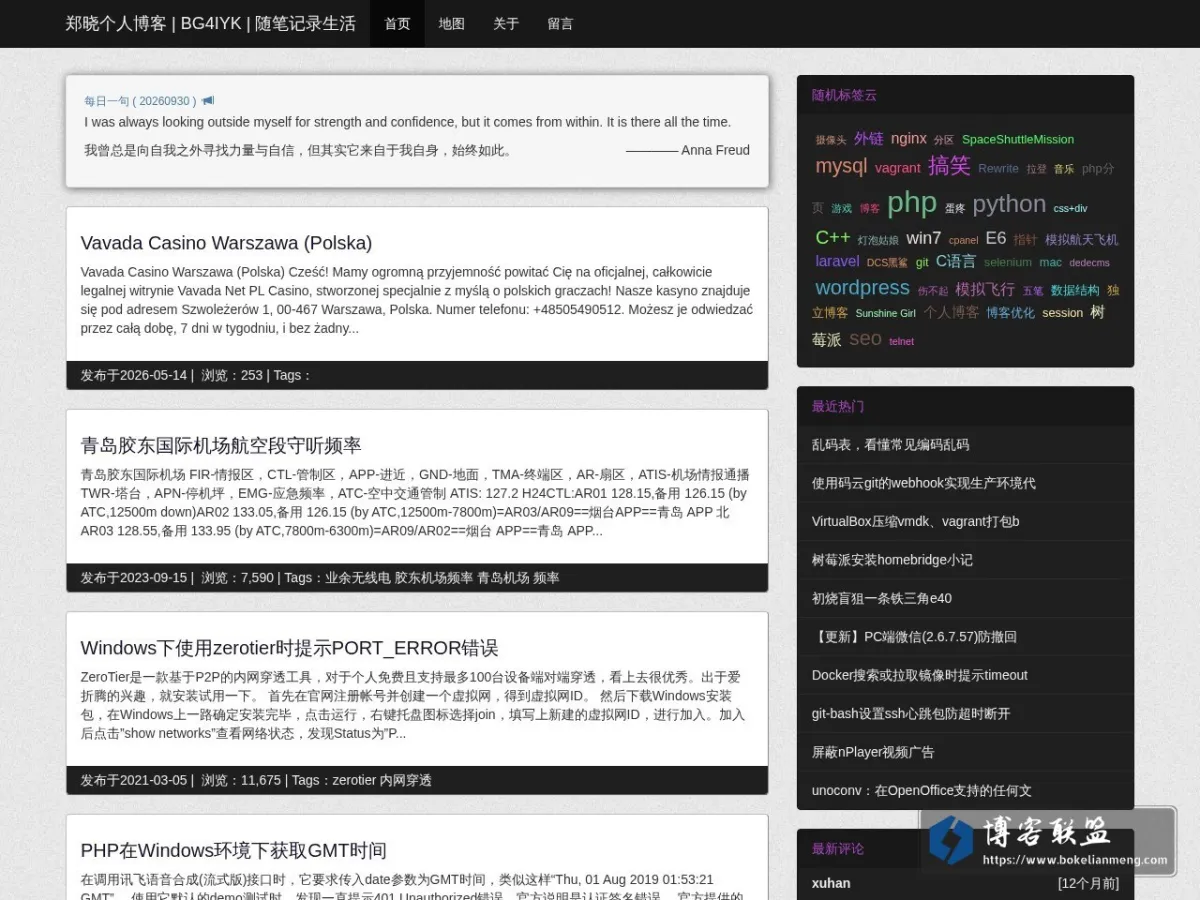Click the site title 郑晓个人博客 | BG4IYK
The image size is (1200, 900).
click(210, 23)
